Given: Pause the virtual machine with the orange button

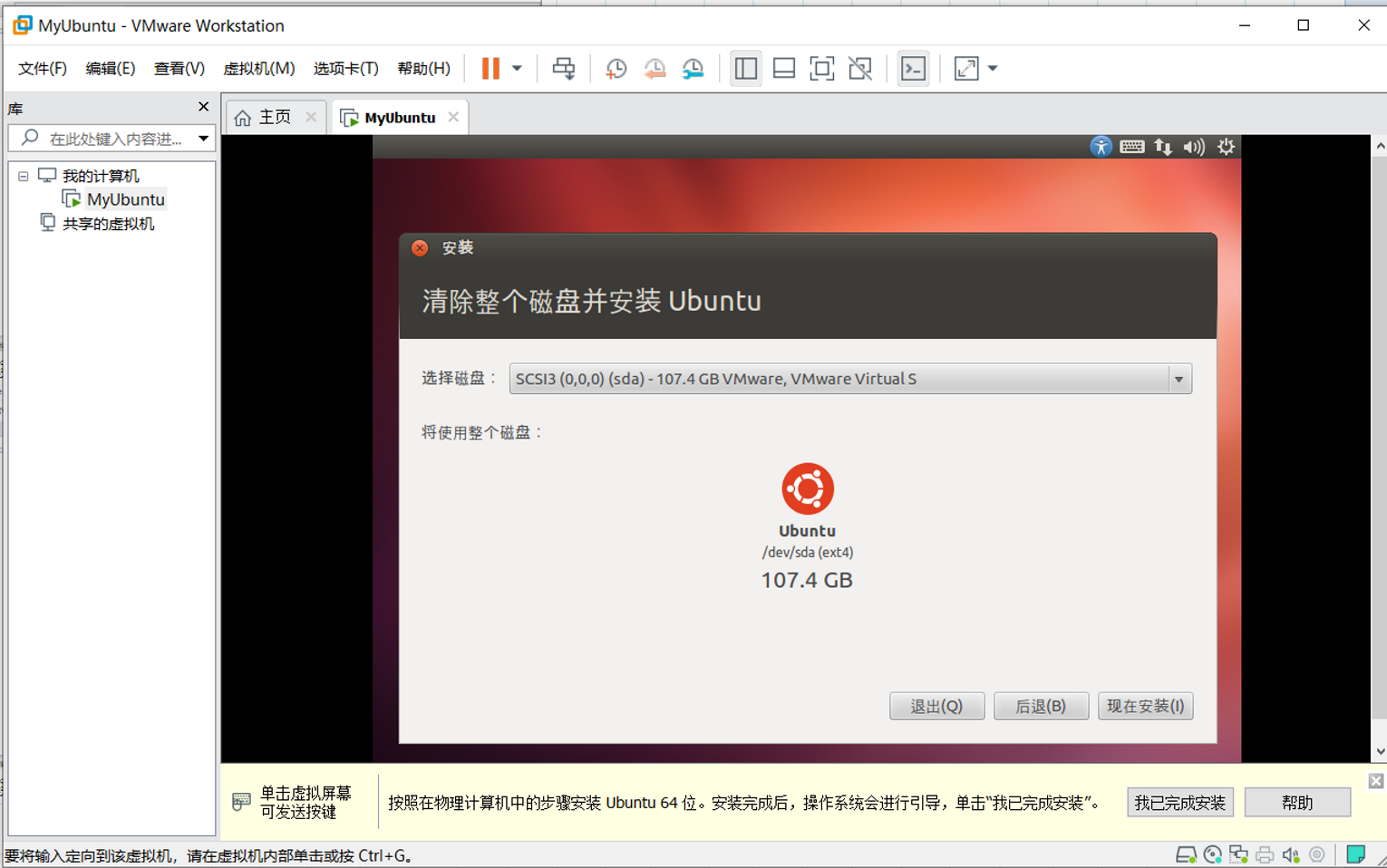Looking at the screenshot, I should pyautogui.click(x=490, y=69).
